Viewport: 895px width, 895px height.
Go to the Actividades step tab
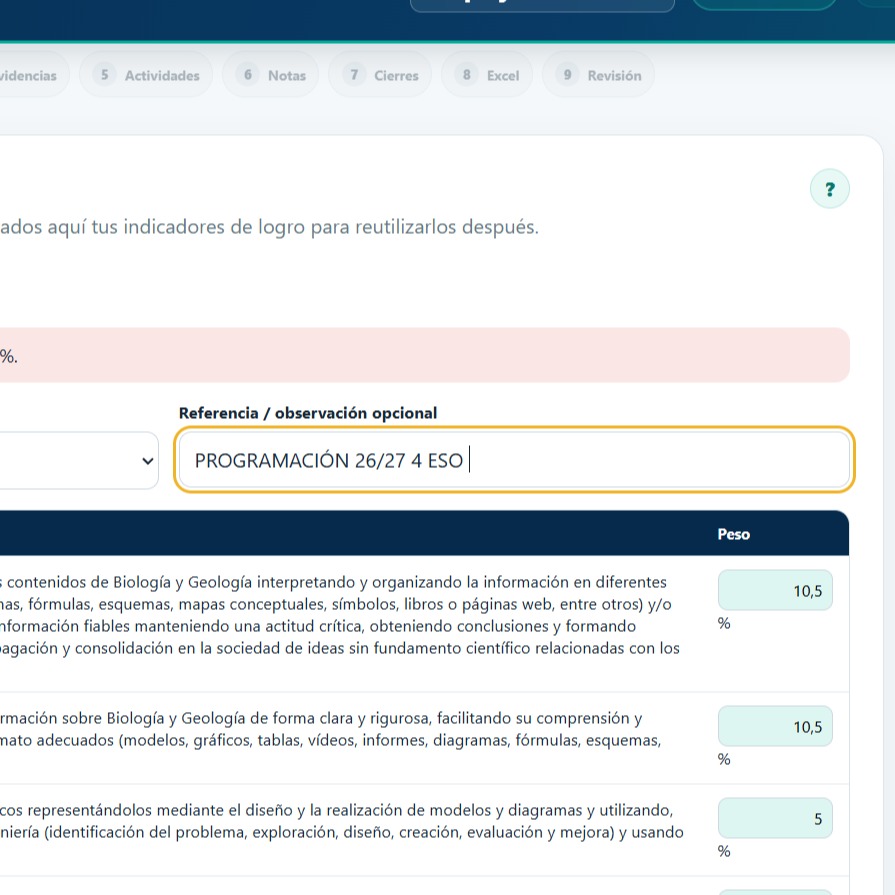coord(146,75)
